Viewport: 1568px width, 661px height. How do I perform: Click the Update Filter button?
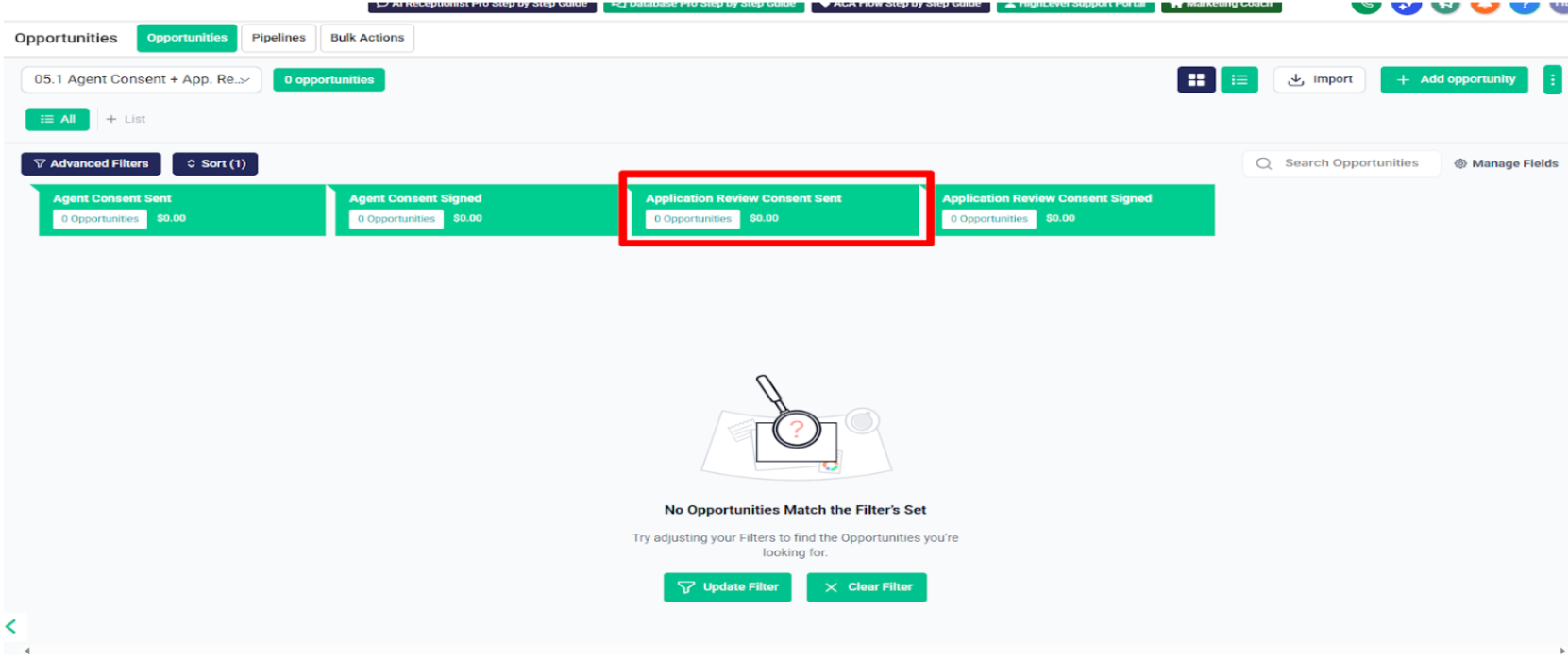tap(727, 587)
